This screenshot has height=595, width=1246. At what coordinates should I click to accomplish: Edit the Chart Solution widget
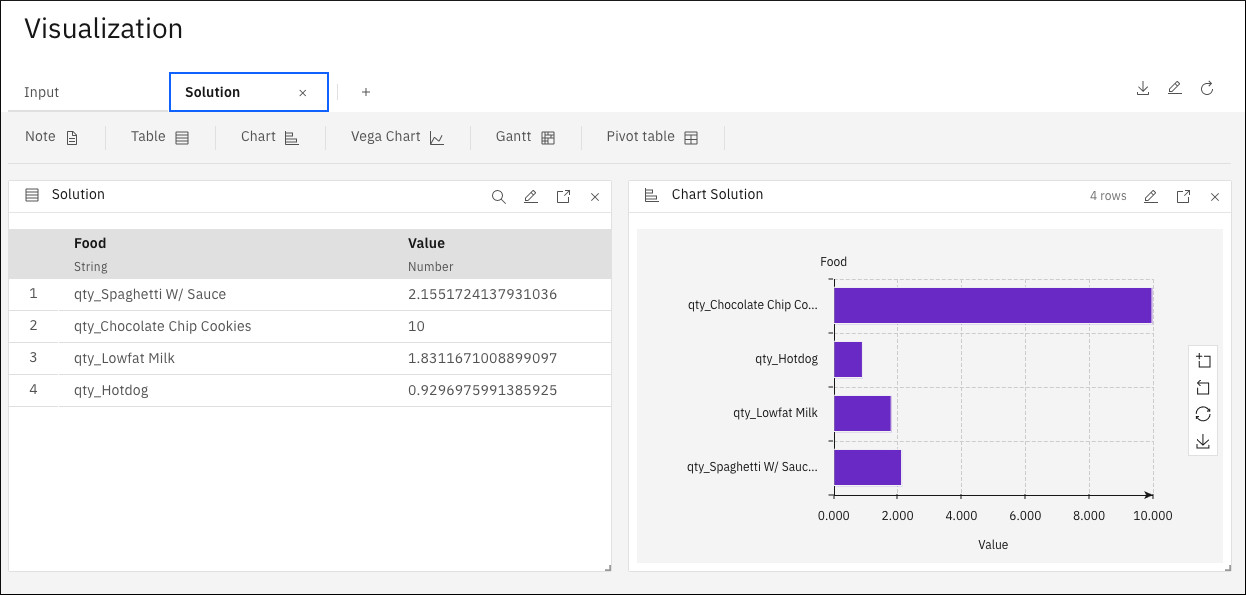point(1151,197)
